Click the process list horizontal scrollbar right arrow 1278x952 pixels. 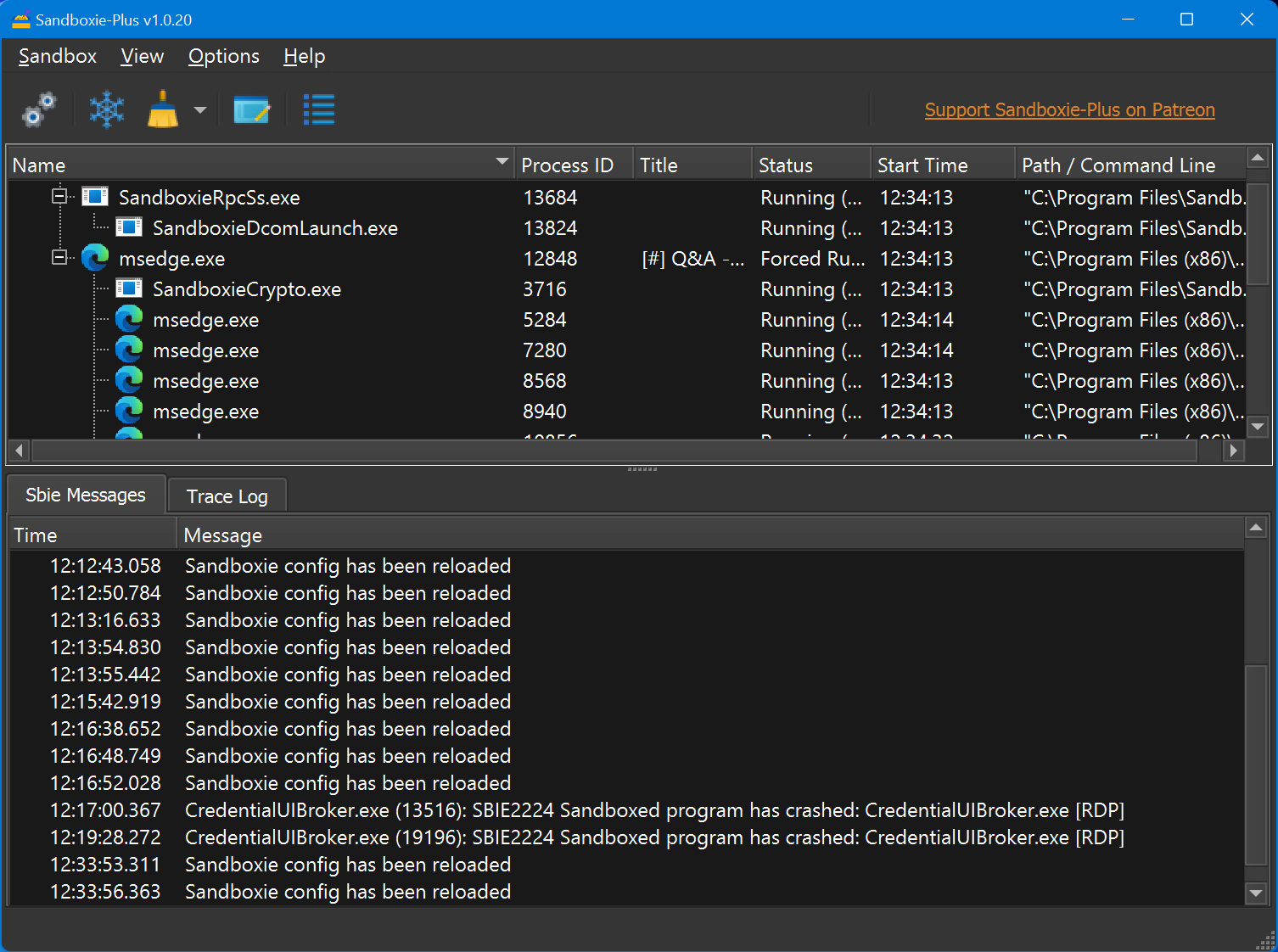click(1234, 451)
